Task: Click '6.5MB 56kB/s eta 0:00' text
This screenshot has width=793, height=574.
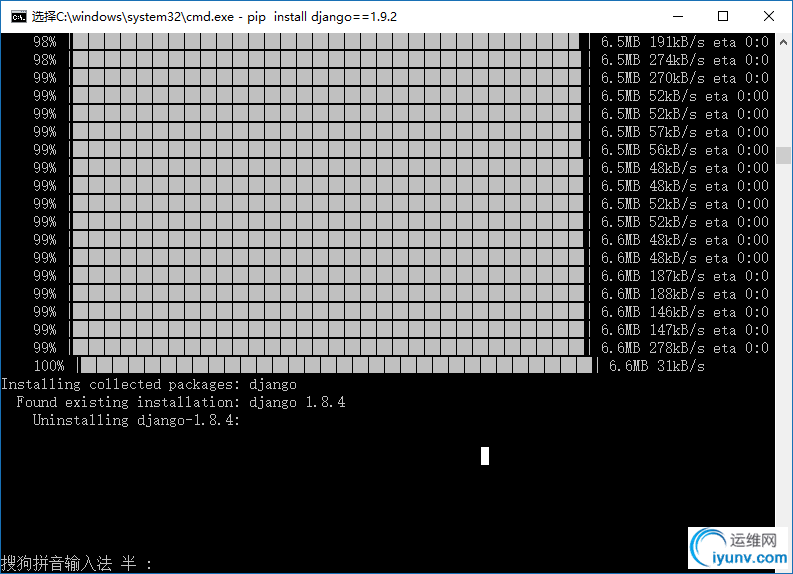Action: [x=685, y=150]
